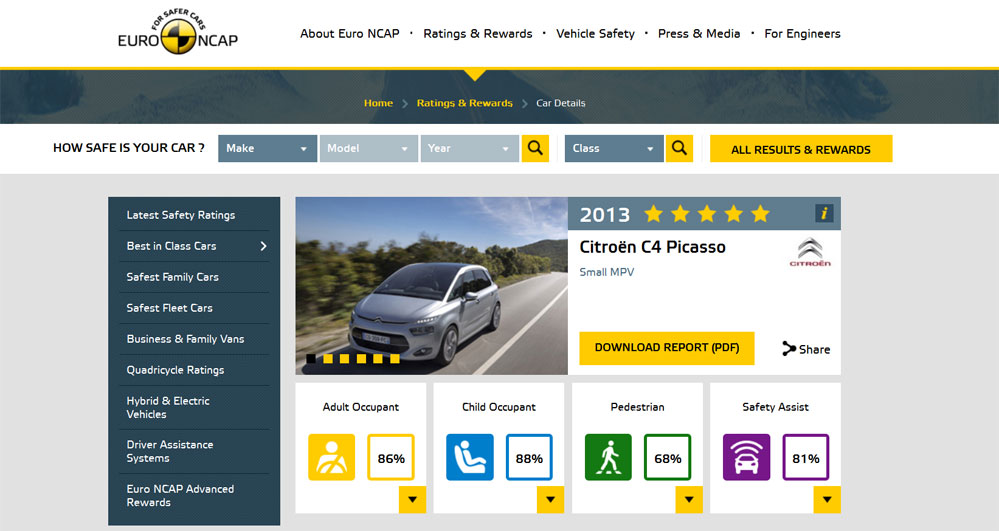Click the 2013 year heading
Viewport: 999px width, 531px height.
(x=605, y=214)
